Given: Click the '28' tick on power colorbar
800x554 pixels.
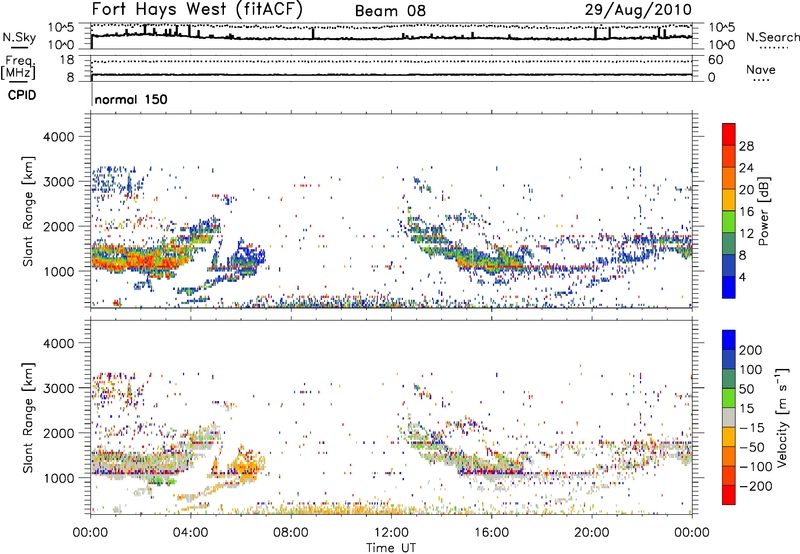Looking at the screenshot, I should [746, 146].
